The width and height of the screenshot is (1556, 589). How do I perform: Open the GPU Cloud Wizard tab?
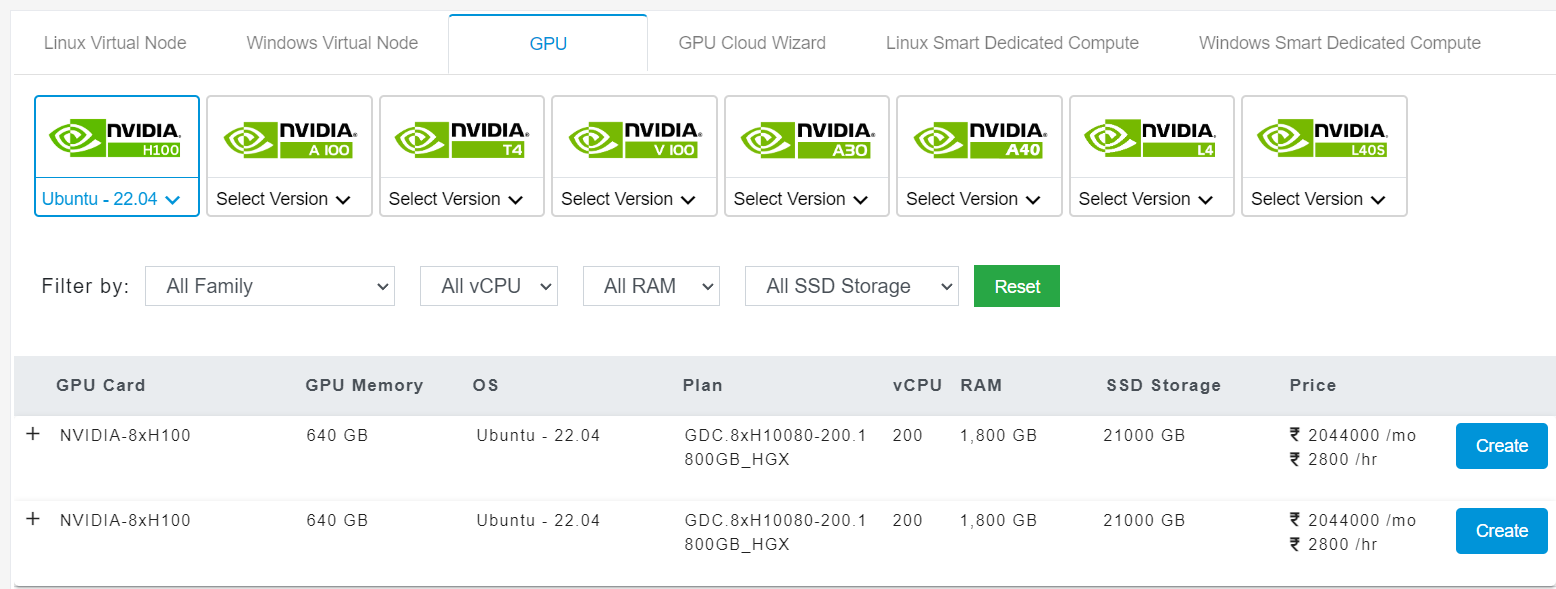click(x=752, y=43)
